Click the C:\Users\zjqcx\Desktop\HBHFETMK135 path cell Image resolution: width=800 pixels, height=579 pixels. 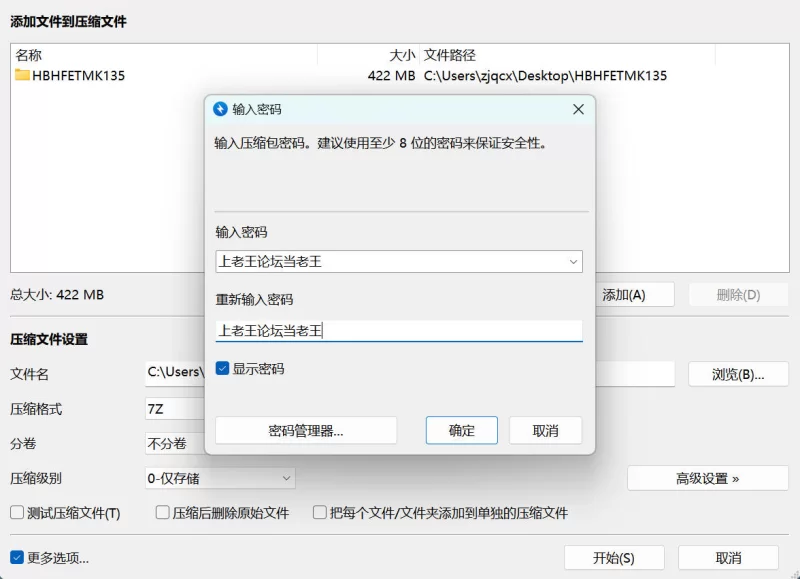click(x=545, y=75)
